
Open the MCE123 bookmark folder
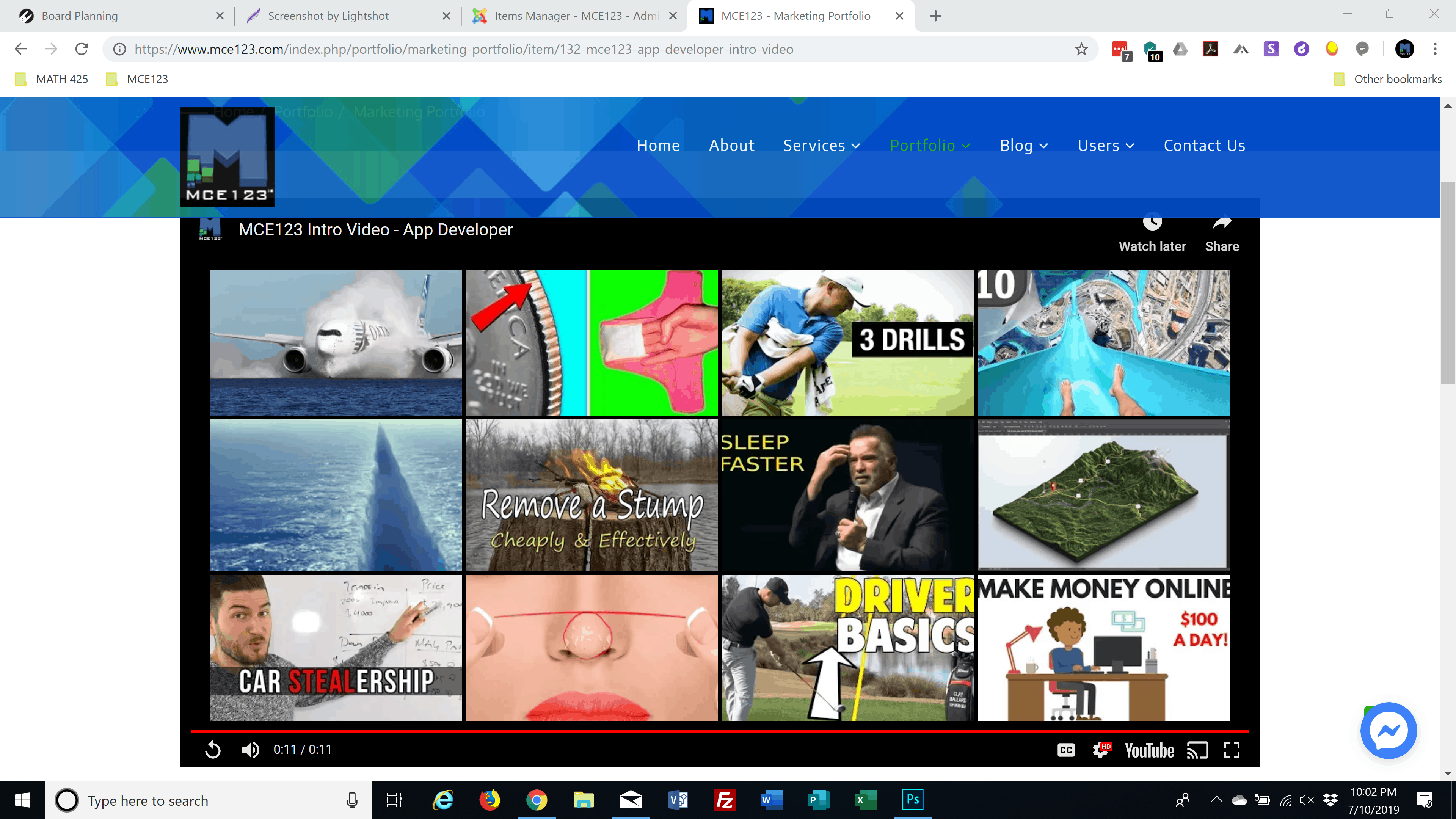pos(137,79)
